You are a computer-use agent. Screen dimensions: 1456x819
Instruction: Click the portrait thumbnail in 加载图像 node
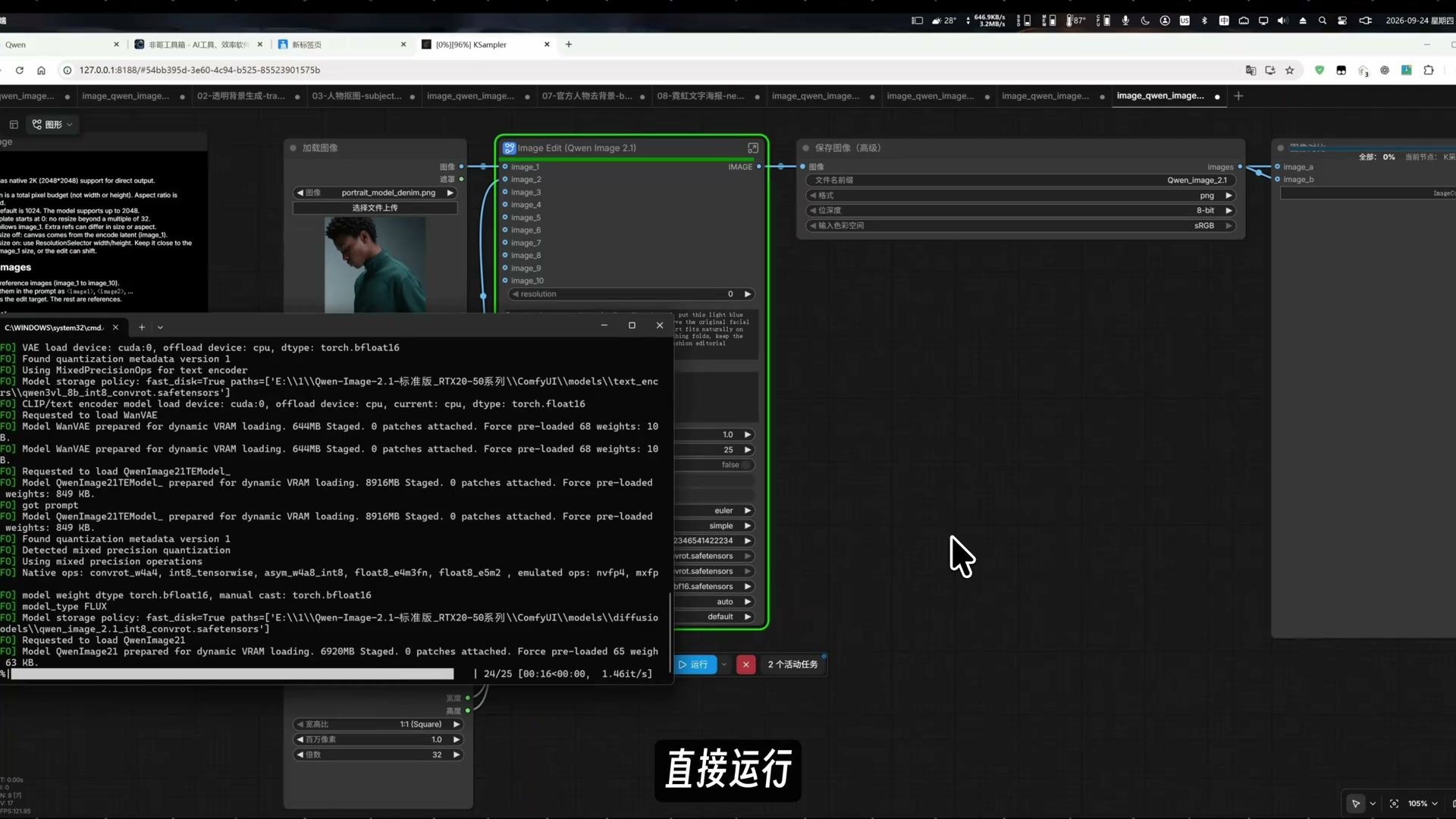(375, 264)
